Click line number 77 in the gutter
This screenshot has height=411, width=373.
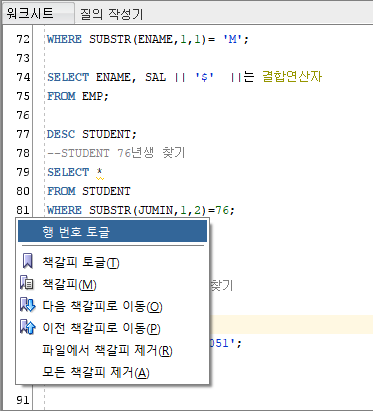23,134
